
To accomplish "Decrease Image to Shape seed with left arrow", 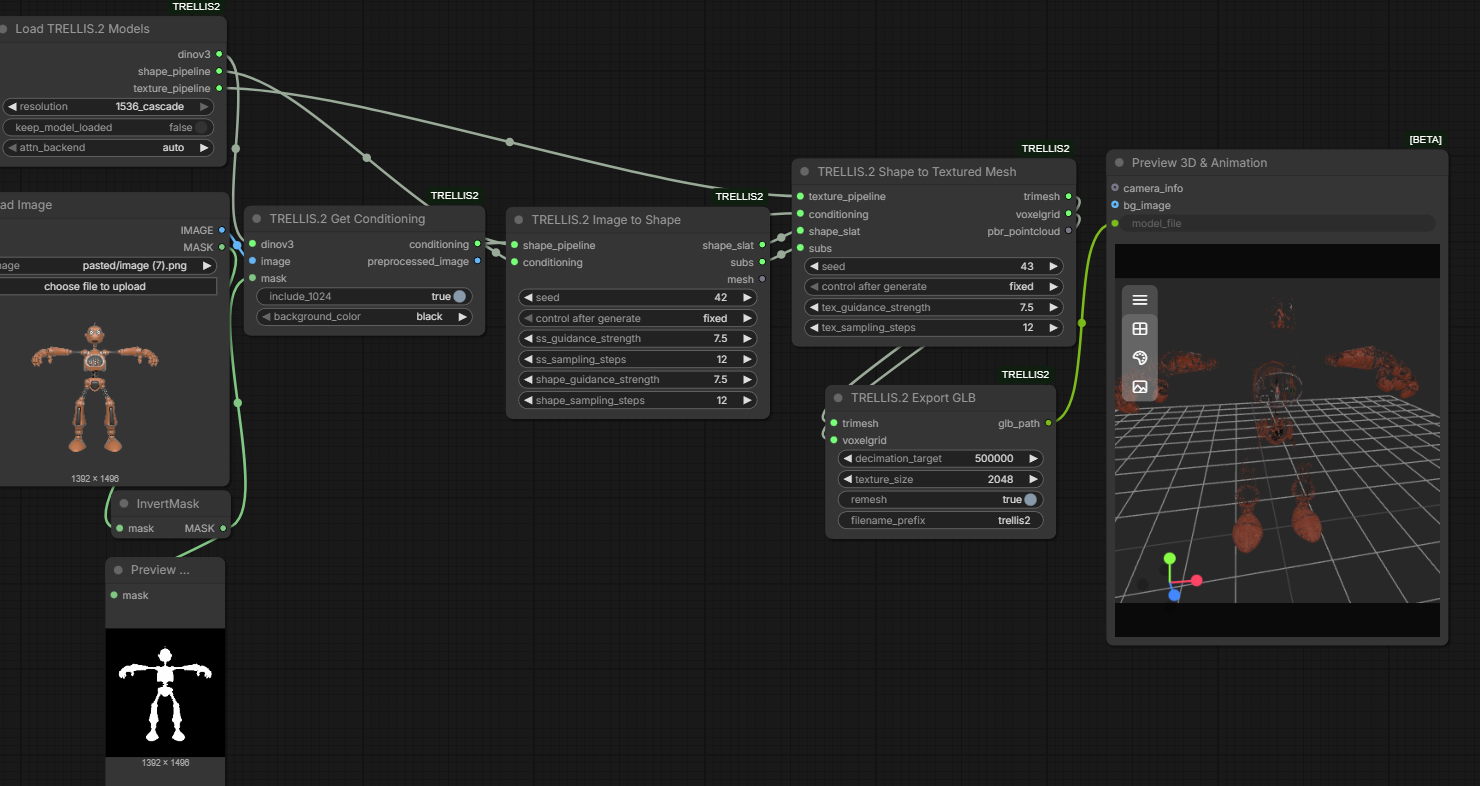I will pyautogui.click(x=528, y=298).
